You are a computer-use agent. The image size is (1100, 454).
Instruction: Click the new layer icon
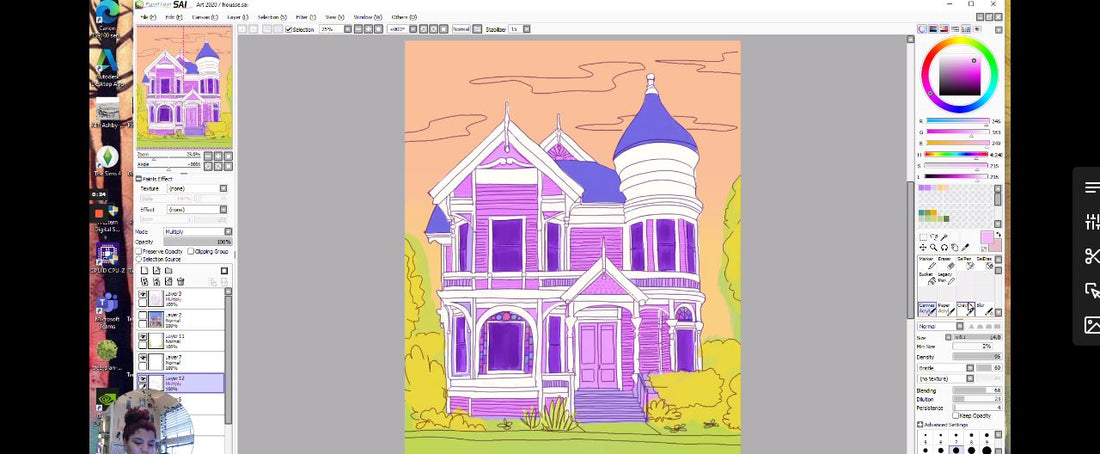pos(144,270)
